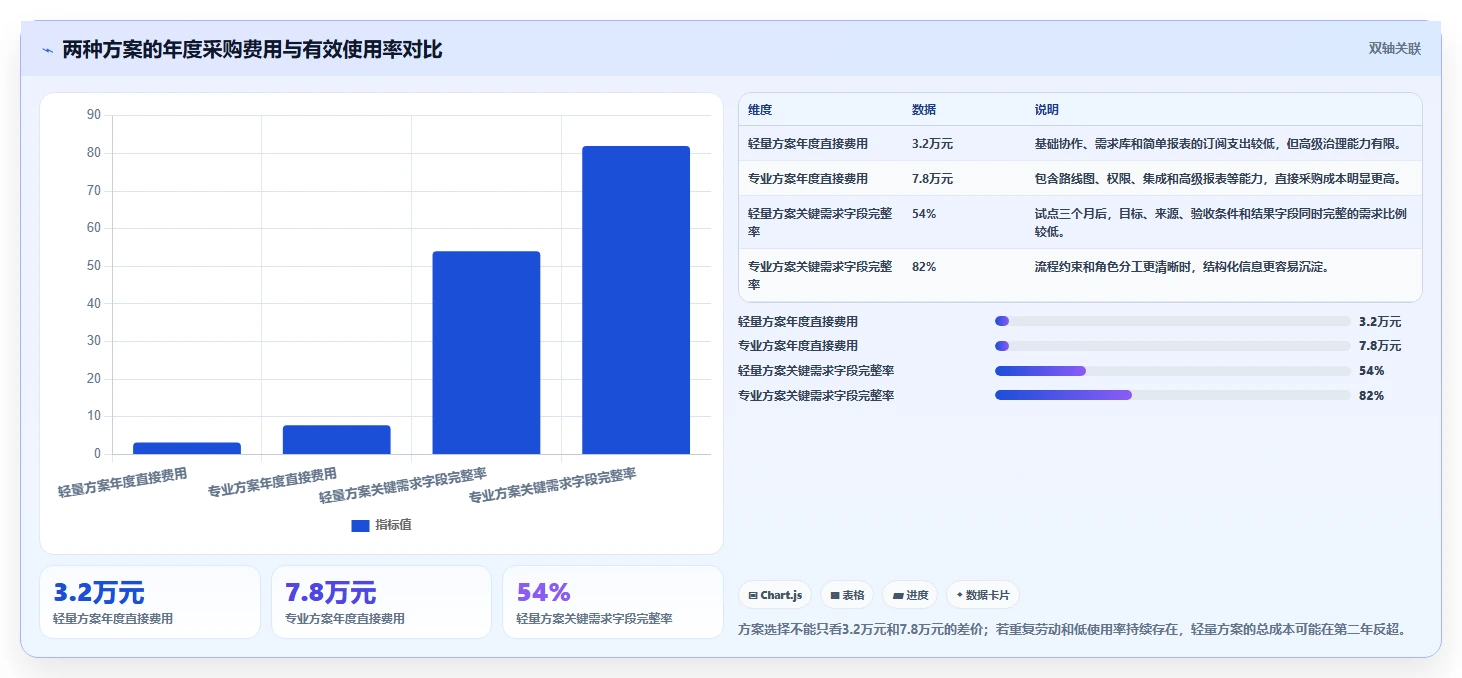Click the 数据卡片 tag pill
This screenshot has height=678, width=1462.
coord(983,595)
